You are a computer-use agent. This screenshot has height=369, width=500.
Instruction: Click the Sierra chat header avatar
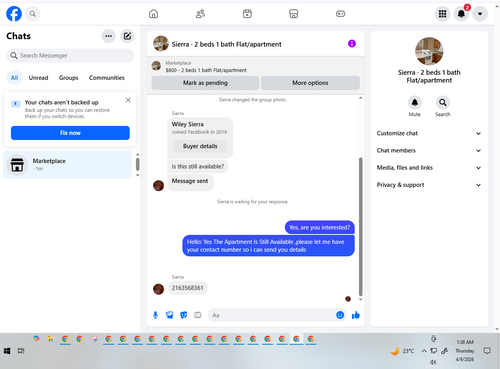click(x=161, y=44)
